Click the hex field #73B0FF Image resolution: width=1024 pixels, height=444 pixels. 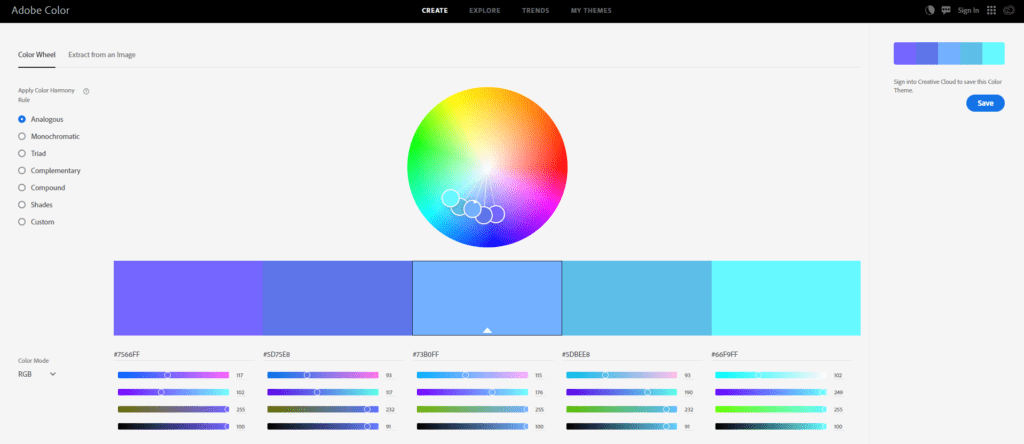483,355
